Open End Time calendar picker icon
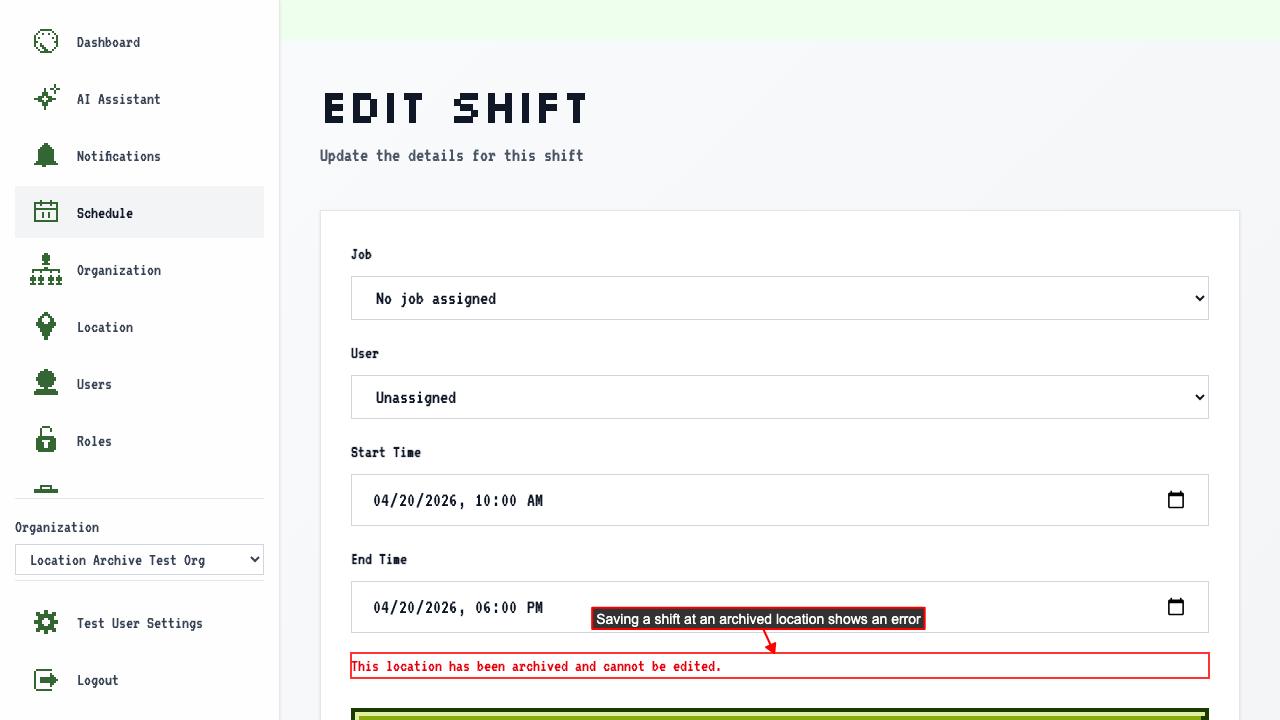 pos(1176,607)
